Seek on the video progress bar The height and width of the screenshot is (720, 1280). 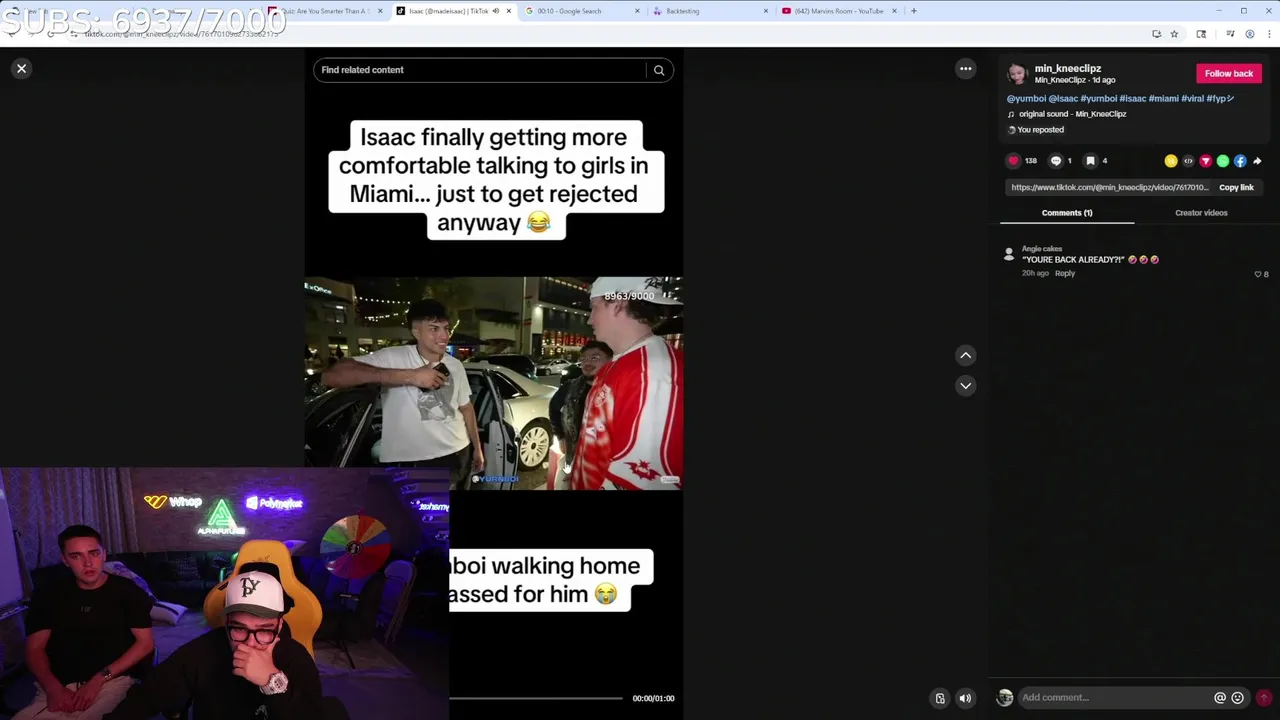point(536,698)
